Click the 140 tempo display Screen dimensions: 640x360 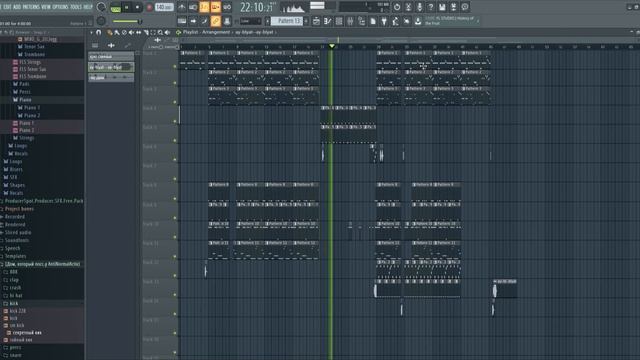click(x=164, y=7)
